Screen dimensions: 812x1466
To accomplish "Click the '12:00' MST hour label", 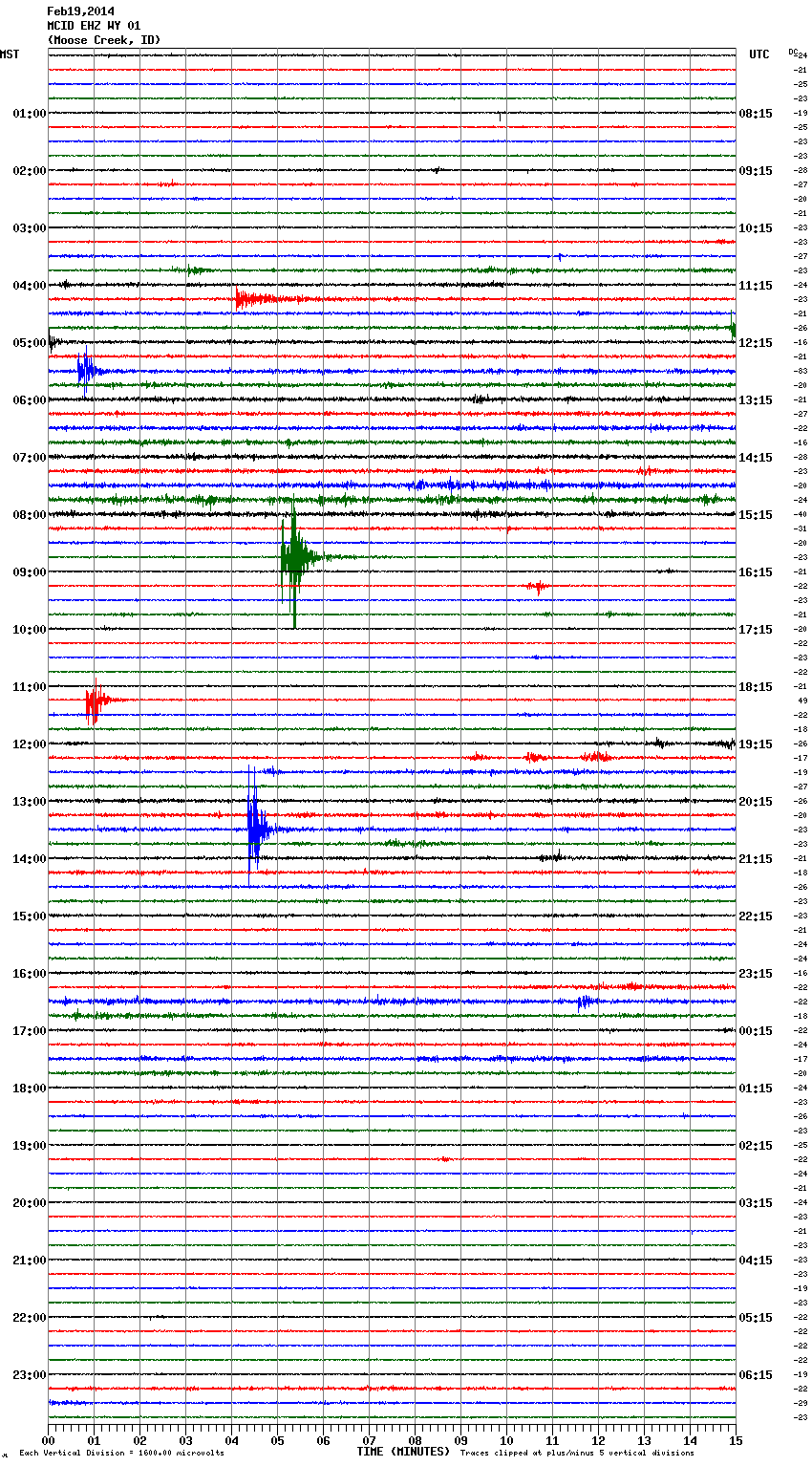I will pos(30,744).
